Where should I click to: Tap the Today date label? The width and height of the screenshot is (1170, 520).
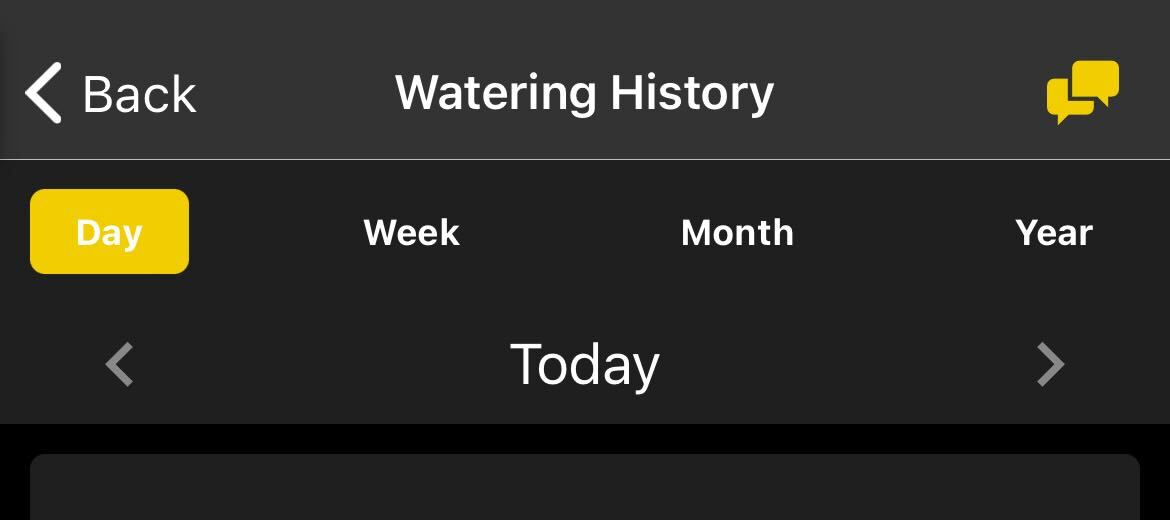coord(585,364)
